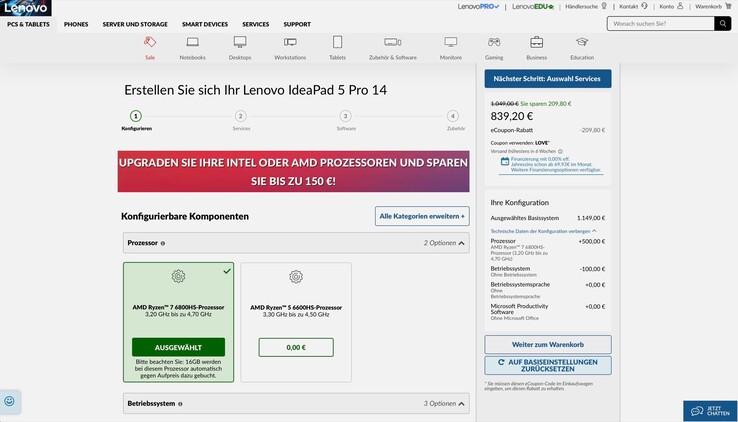Viewport: 738px width, 422px height.
Task: Click Ausgewähltes Basissystem row
Action: pos(548,218)
